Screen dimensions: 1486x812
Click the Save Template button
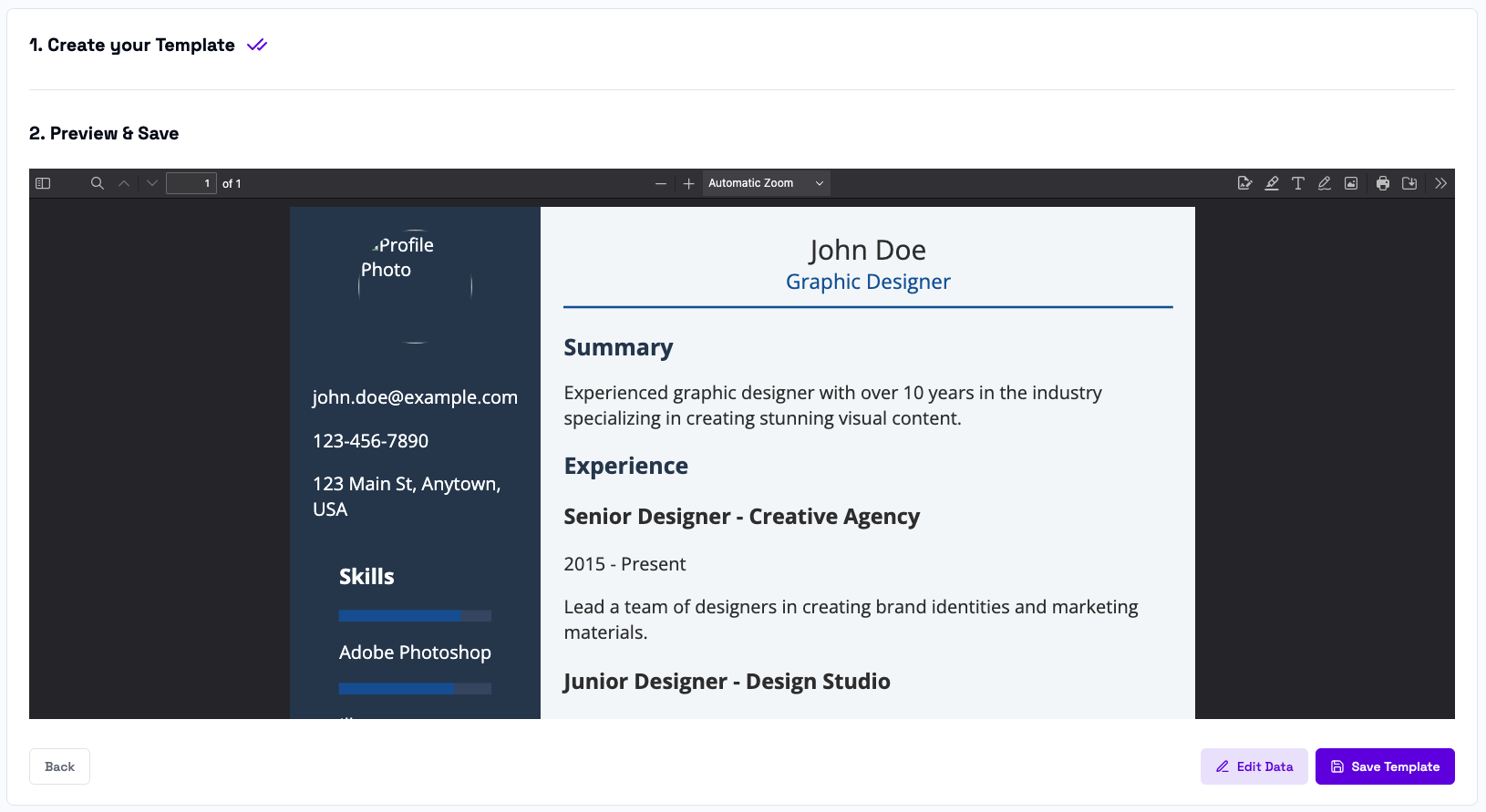pos(1385,766)
